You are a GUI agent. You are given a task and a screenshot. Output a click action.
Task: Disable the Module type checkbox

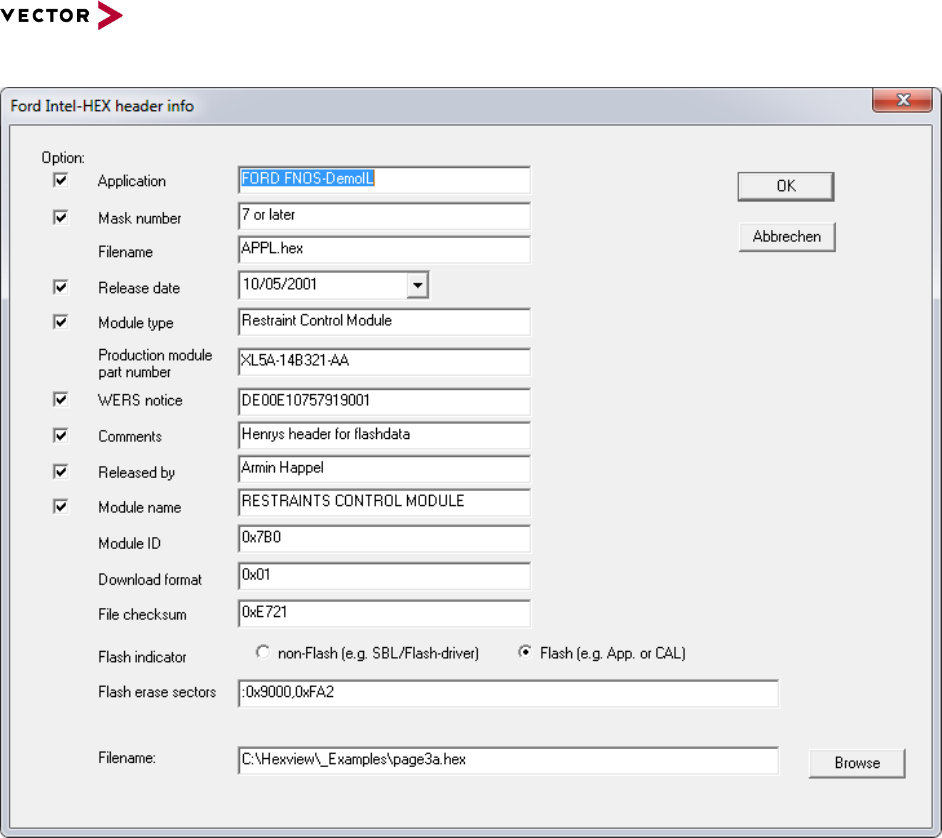point(61,322)
